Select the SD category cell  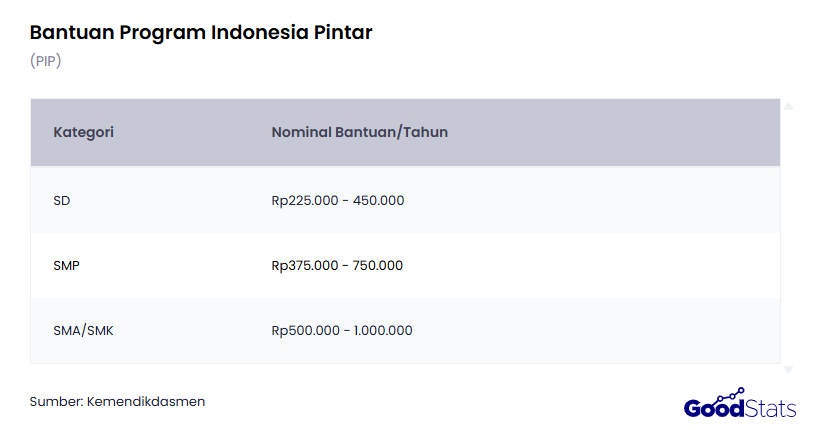[x=62, y=200]
